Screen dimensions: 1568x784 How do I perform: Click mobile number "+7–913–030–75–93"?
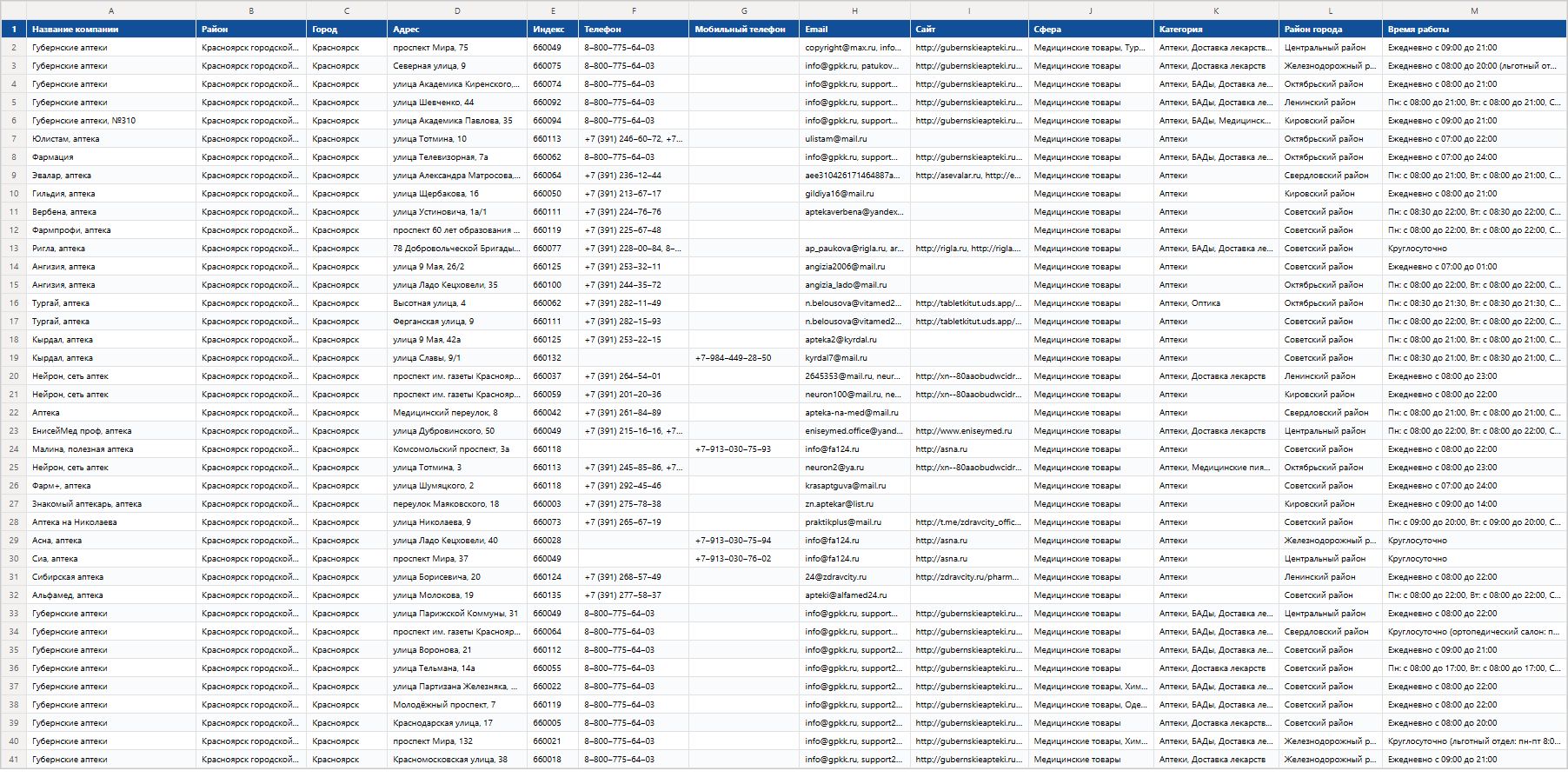point(744,449)
